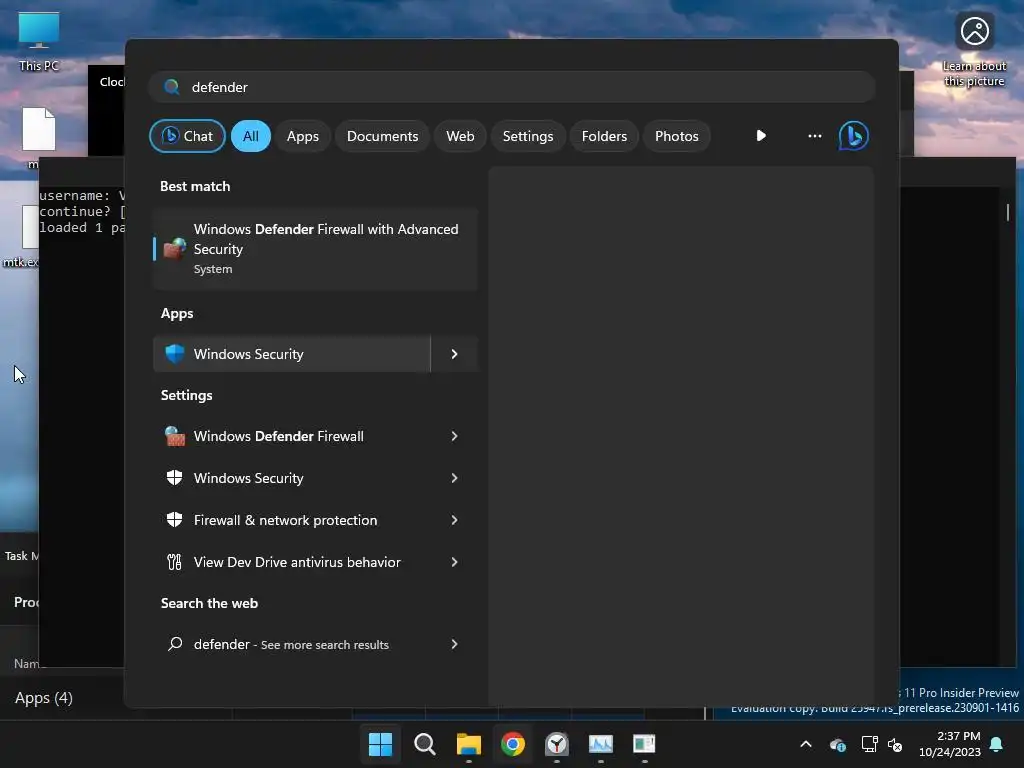Open Windows Defender Firewall with Advanced Security
Image resolution: width=1024 pixels, height=768 pixels.
(315, 249)
